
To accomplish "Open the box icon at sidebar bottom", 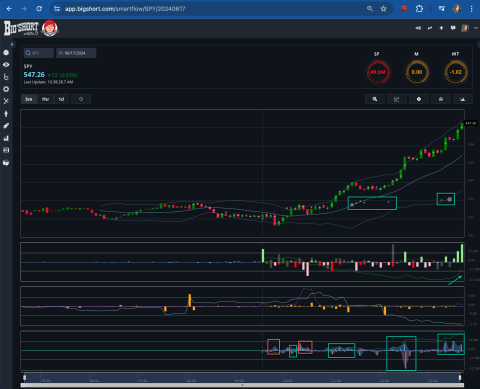I will pos(6,163).
